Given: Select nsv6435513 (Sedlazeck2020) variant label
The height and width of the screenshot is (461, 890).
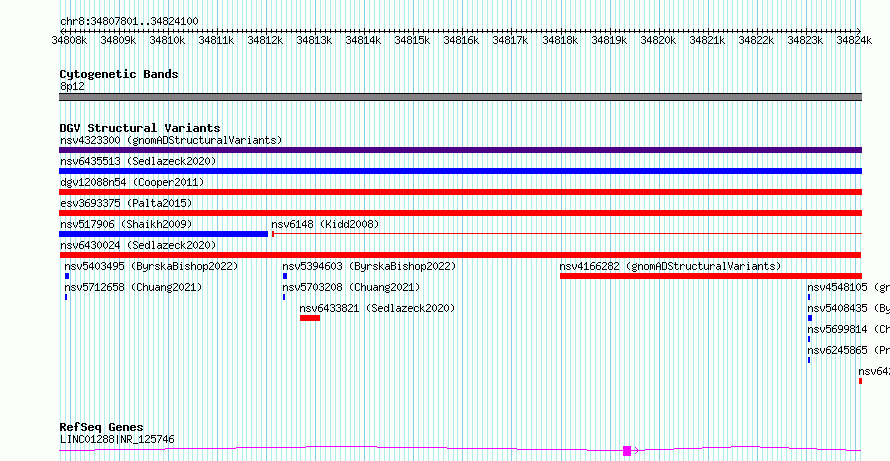Looking at the screenshot, I should tap(138, 161).
